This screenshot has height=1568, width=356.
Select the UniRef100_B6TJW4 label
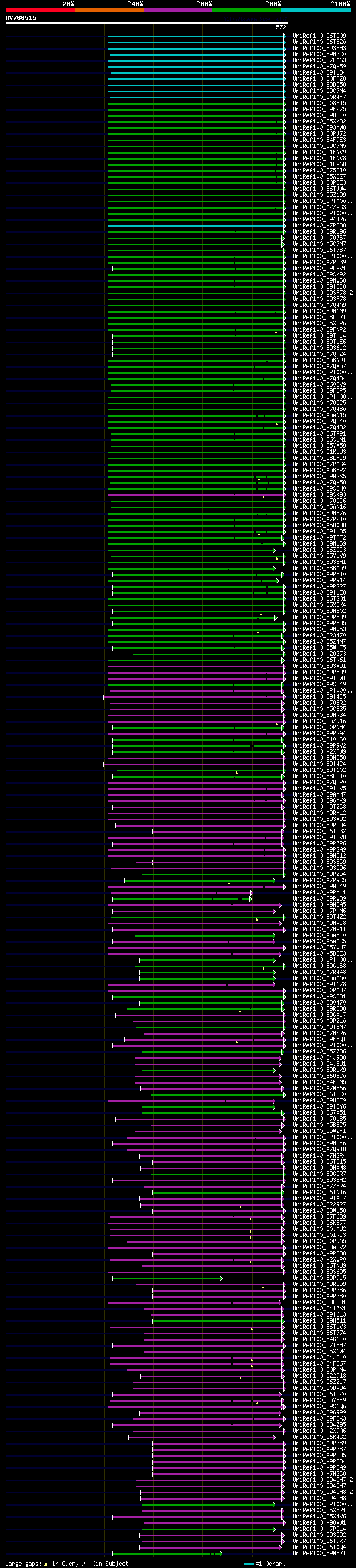tap(319, 189)
